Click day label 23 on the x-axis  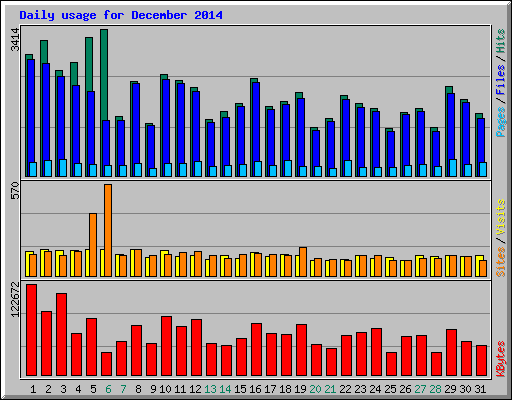tap(360, 389)
